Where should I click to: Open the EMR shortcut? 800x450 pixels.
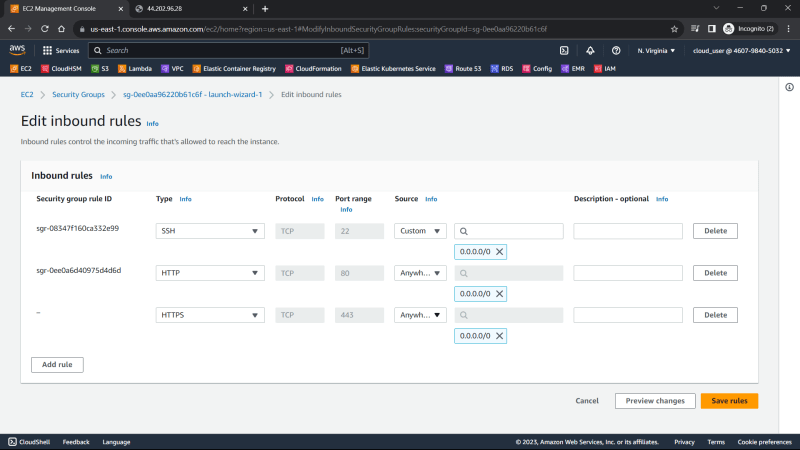pyautogui.click(x=573, y=68)
